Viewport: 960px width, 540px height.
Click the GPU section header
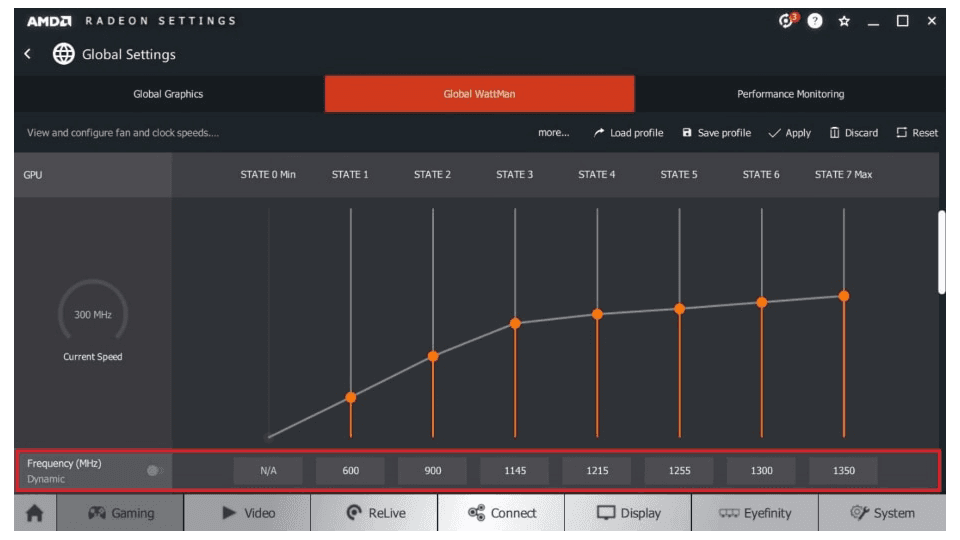click(93, 174)
